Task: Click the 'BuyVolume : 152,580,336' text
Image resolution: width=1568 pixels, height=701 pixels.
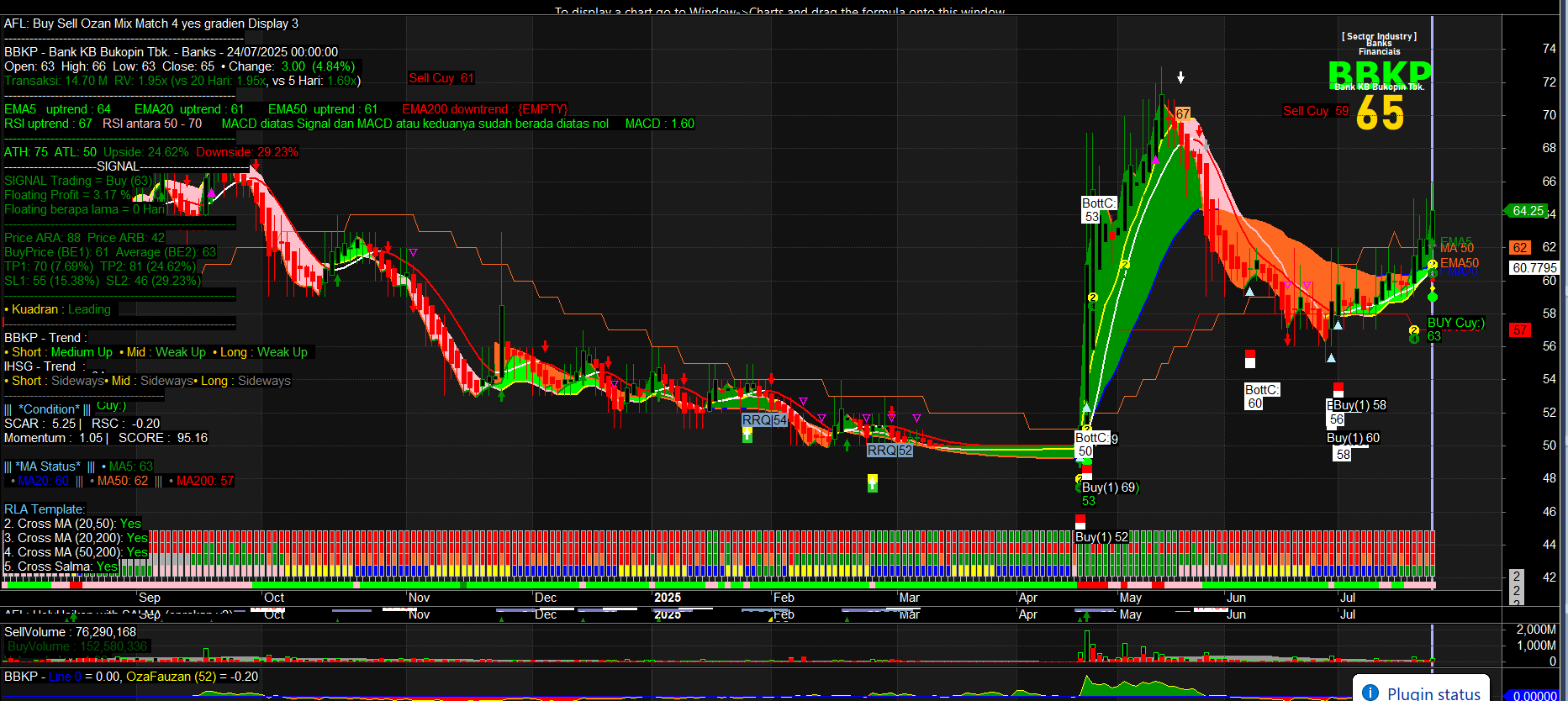Action: point(77,646)
